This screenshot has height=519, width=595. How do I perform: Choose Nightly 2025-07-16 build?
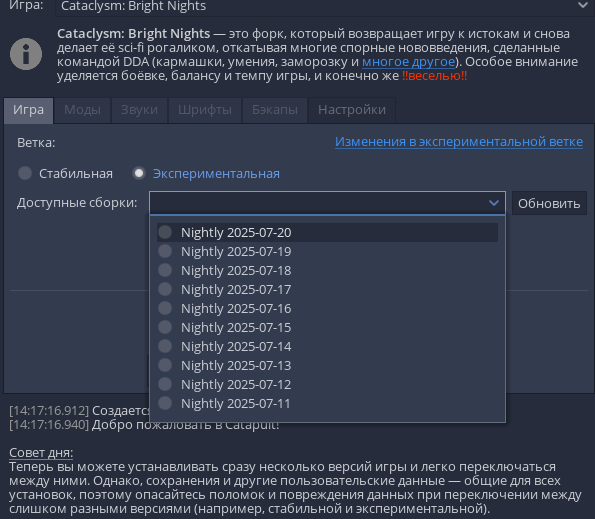pyautogui.click(x=327, y=308)
